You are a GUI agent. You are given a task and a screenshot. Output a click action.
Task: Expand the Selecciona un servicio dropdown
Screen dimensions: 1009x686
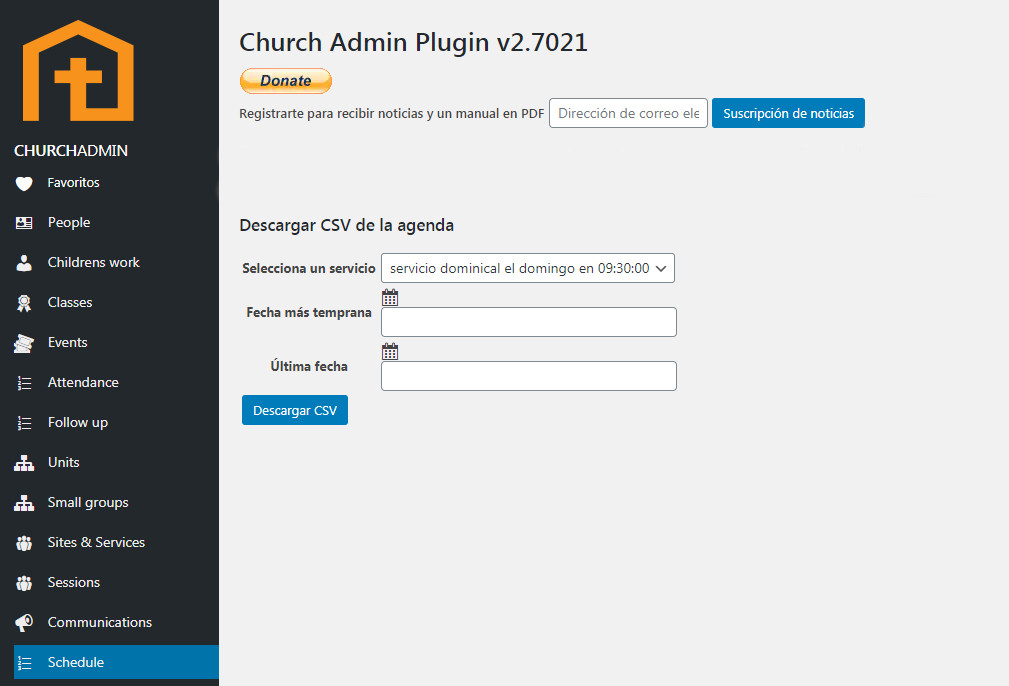tap(528, 268)
